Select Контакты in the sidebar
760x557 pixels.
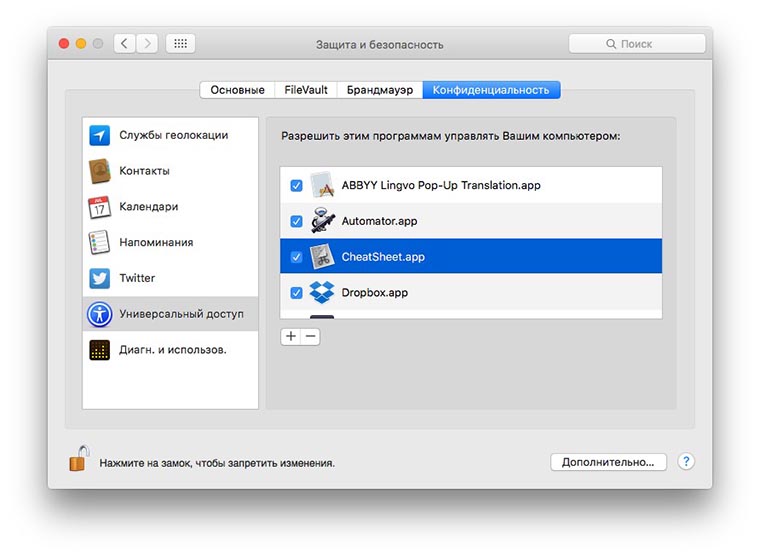(170, 171)
